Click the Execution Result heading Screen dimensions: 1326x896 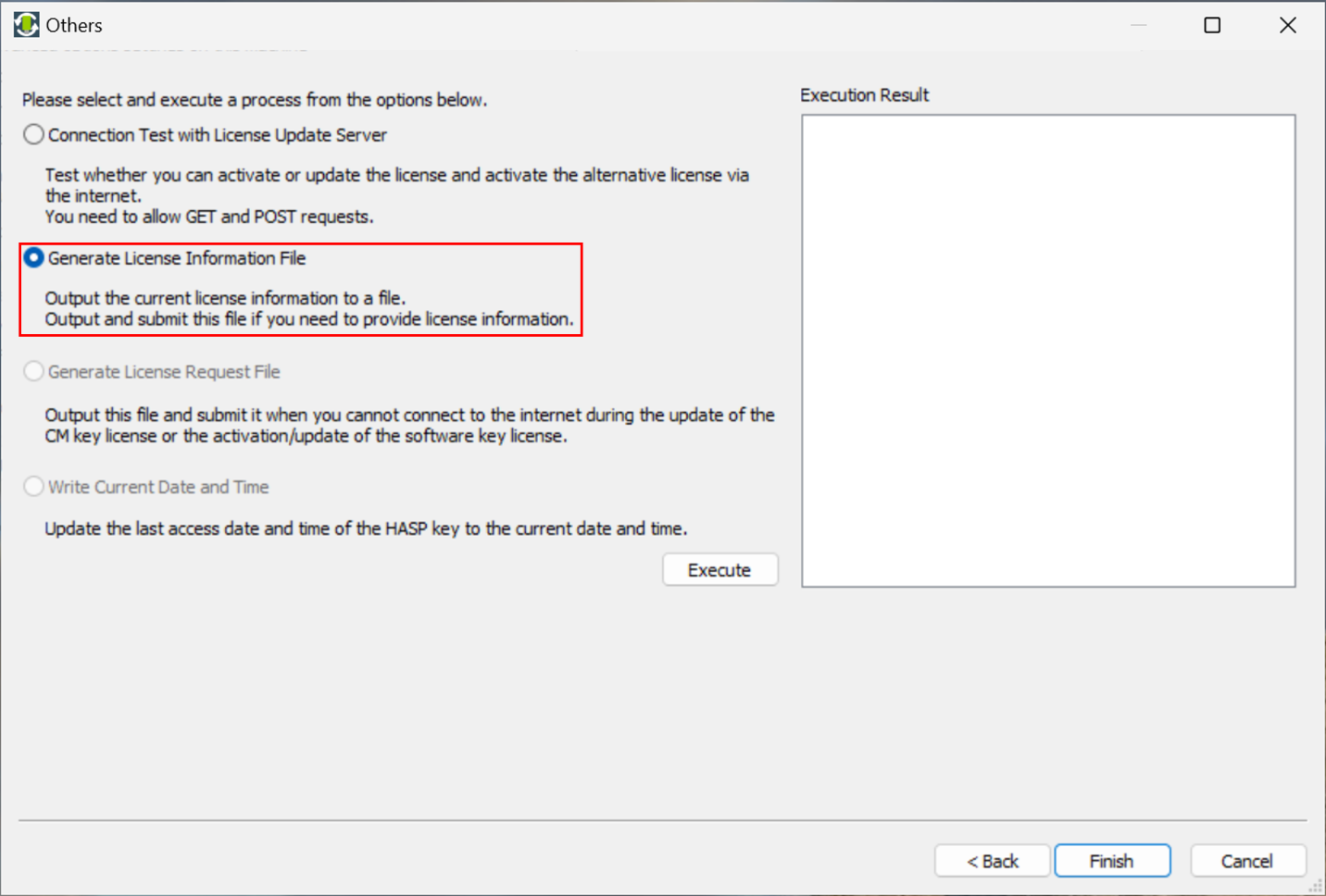tap(864, 95)
